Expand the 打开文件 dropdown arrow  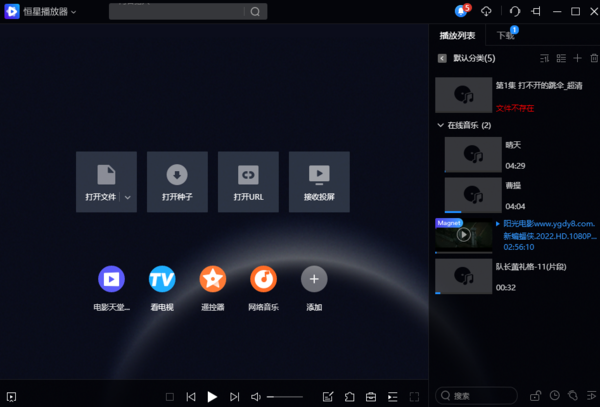pyautogui.click(x=128, y=198)
